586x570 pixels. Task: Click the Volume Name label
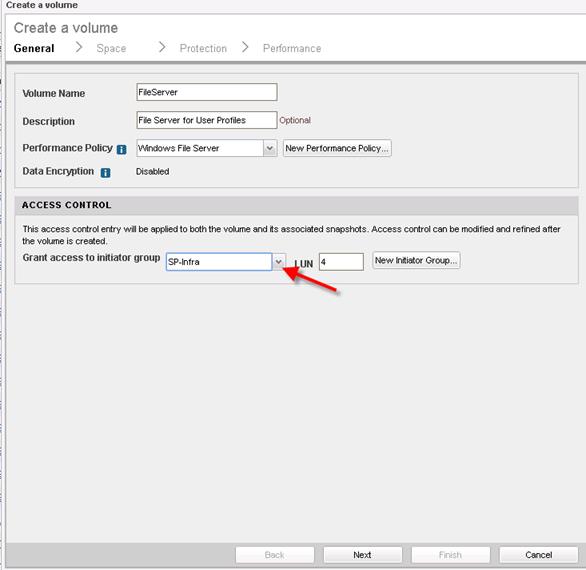tap(54, 93)
